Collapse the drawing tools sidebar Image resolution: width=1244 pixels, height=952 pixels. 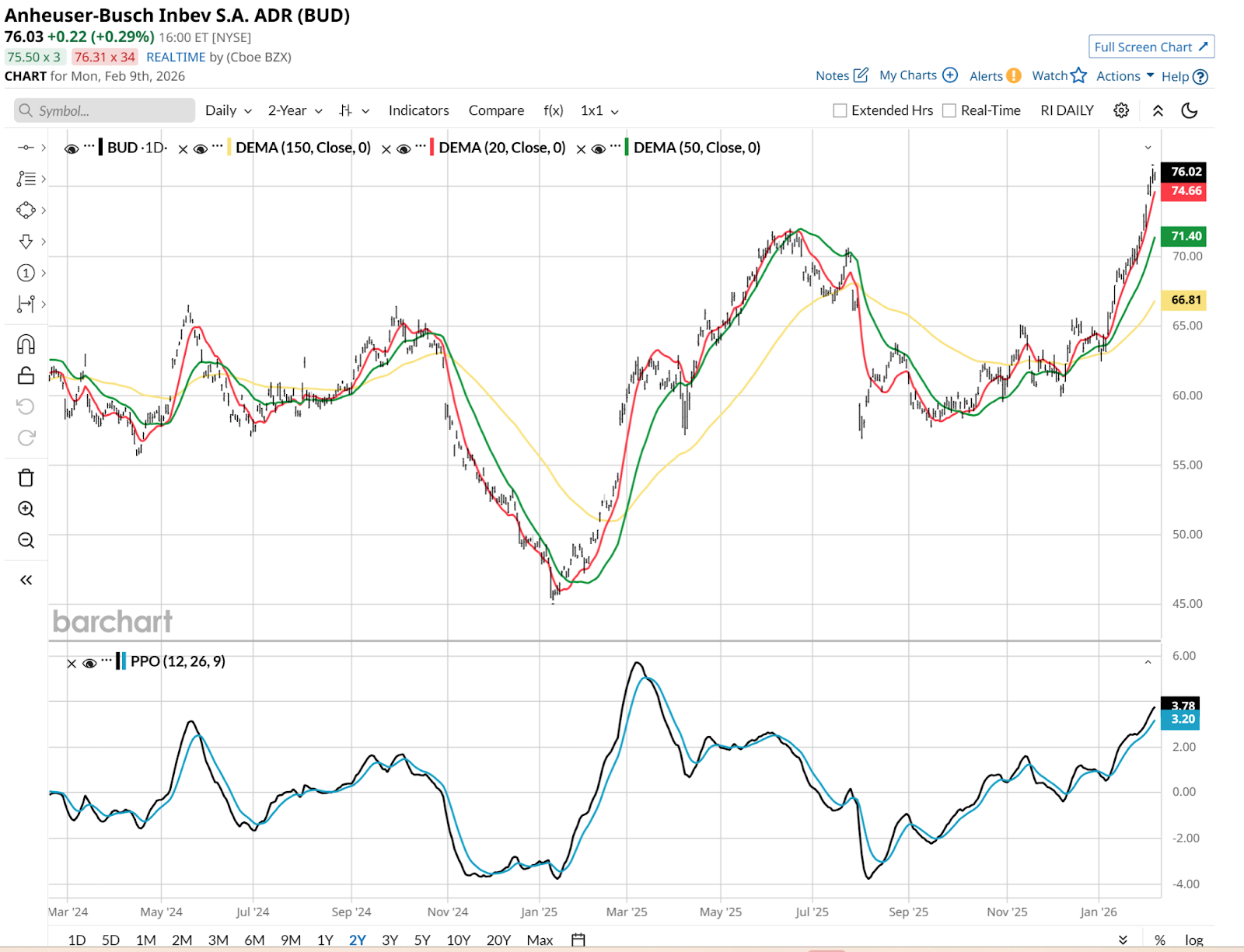point(26,580)
